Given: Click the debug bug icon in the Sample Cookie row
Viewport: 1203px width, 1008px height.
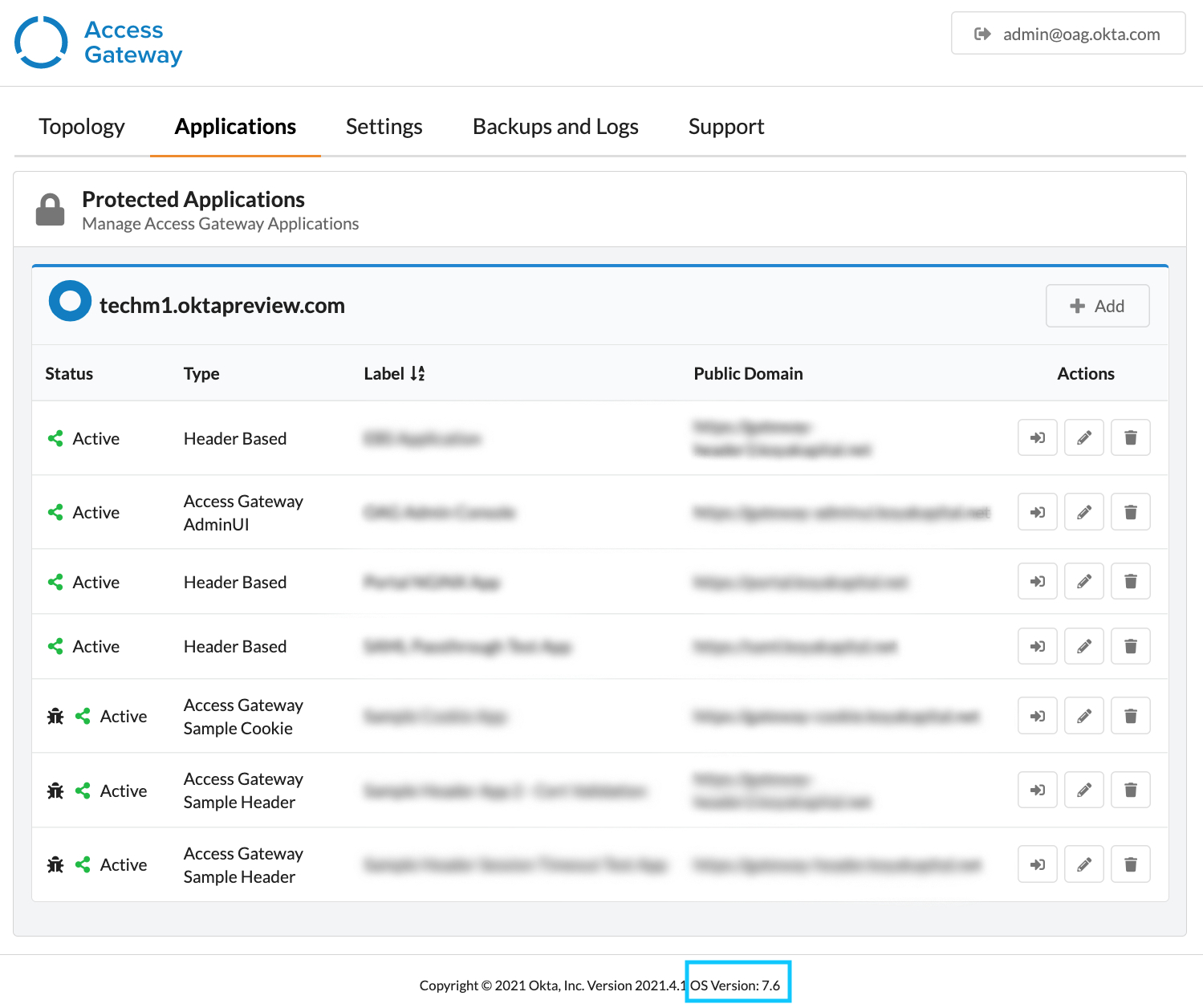Looking at the screenshot, I should click(55, 716).
